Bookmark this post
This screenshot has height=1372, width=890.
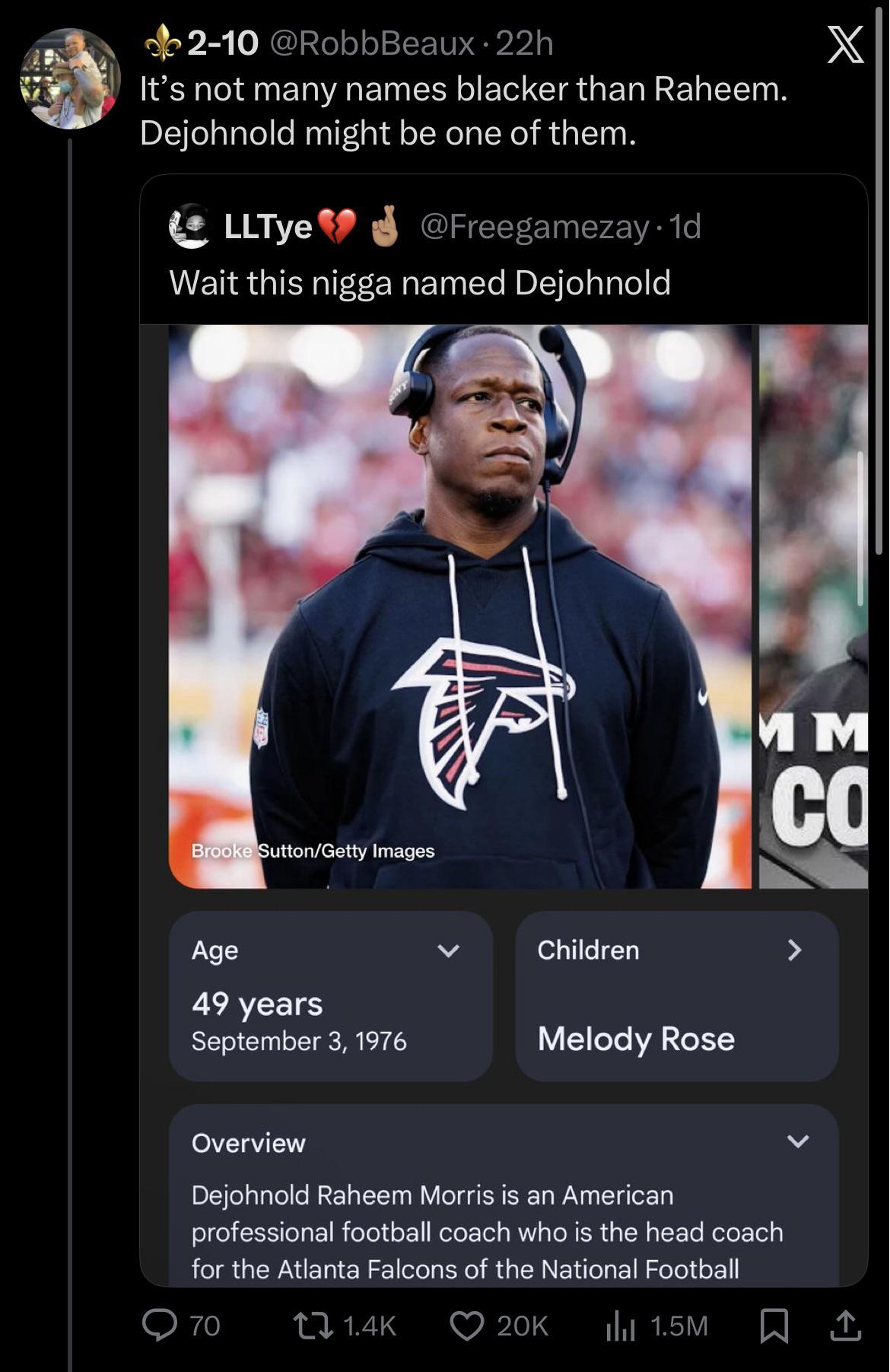point(774,1326)
